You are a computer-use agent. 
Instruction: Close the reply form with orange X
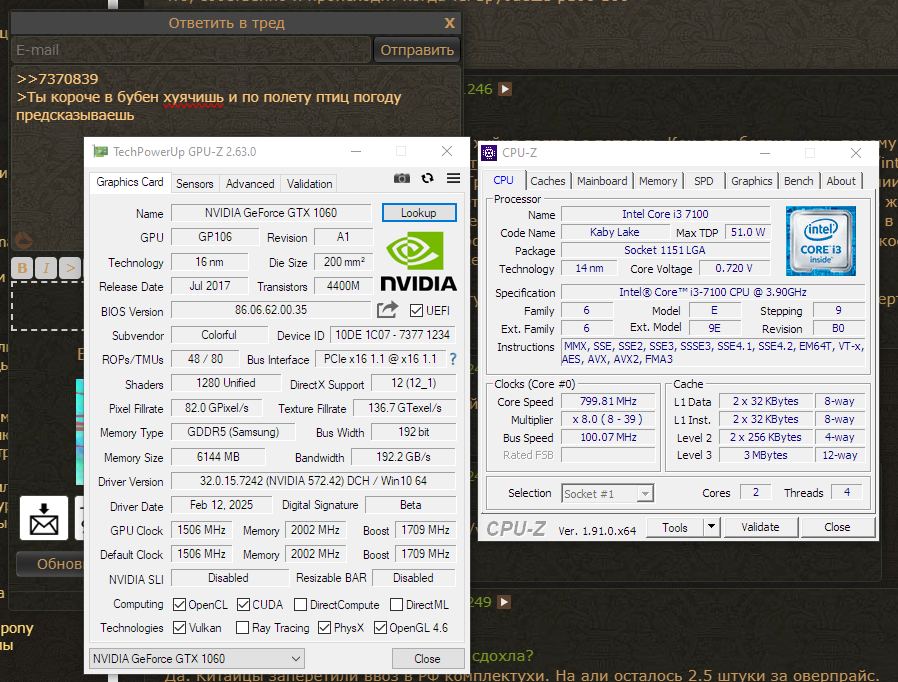450,23
